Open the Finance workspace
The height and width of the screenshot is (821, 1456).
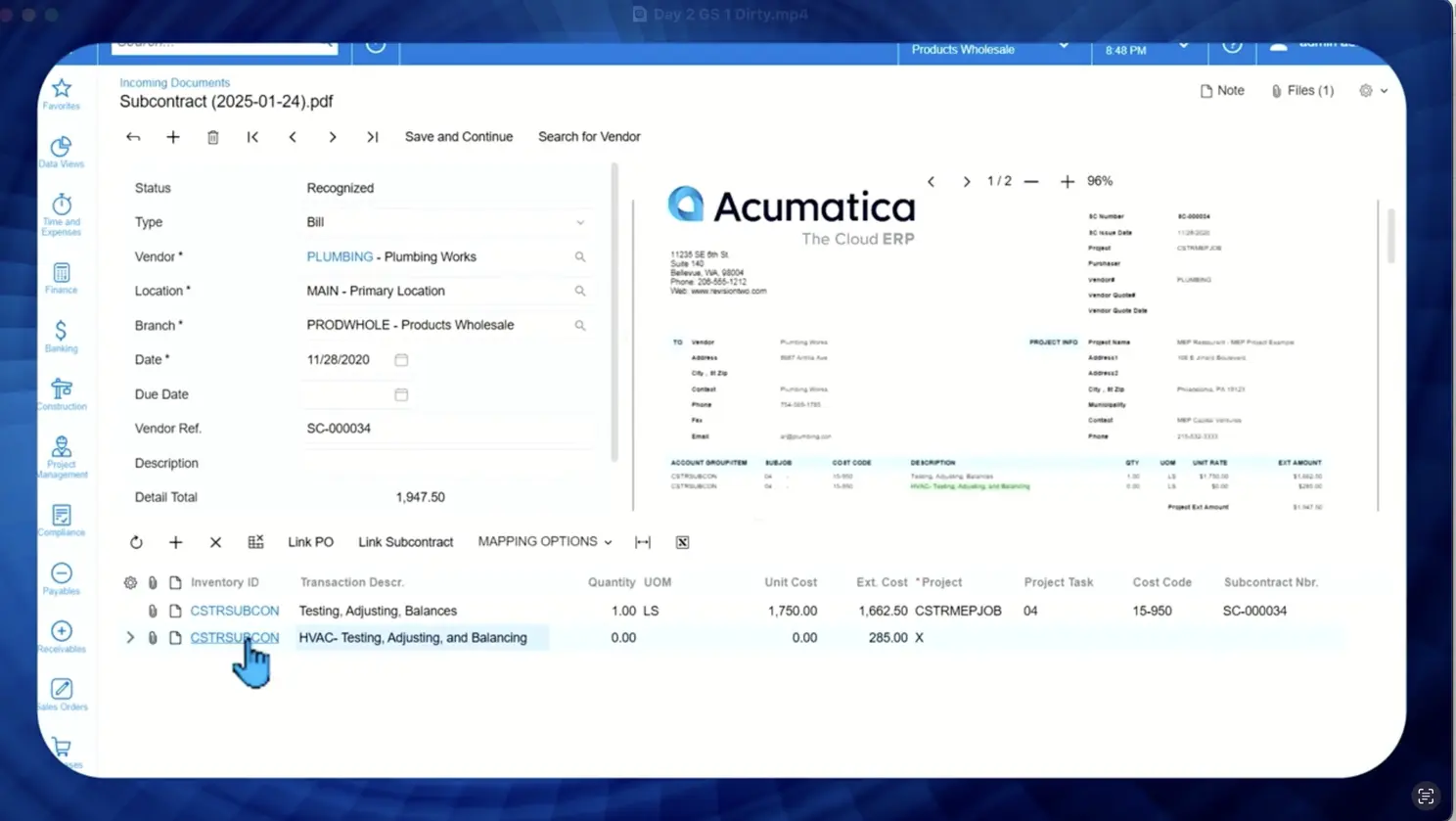[61, 278]
